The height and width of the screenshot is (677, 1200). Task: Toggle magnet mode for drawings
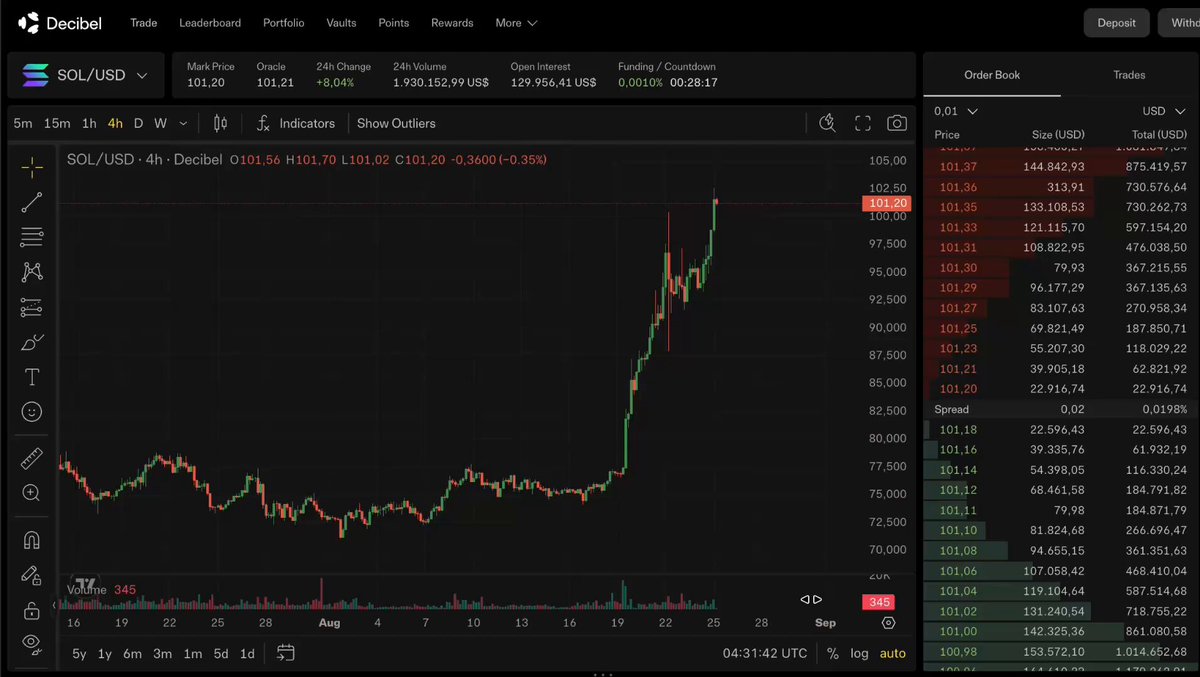pyautogui.click(x=32, y=541)
